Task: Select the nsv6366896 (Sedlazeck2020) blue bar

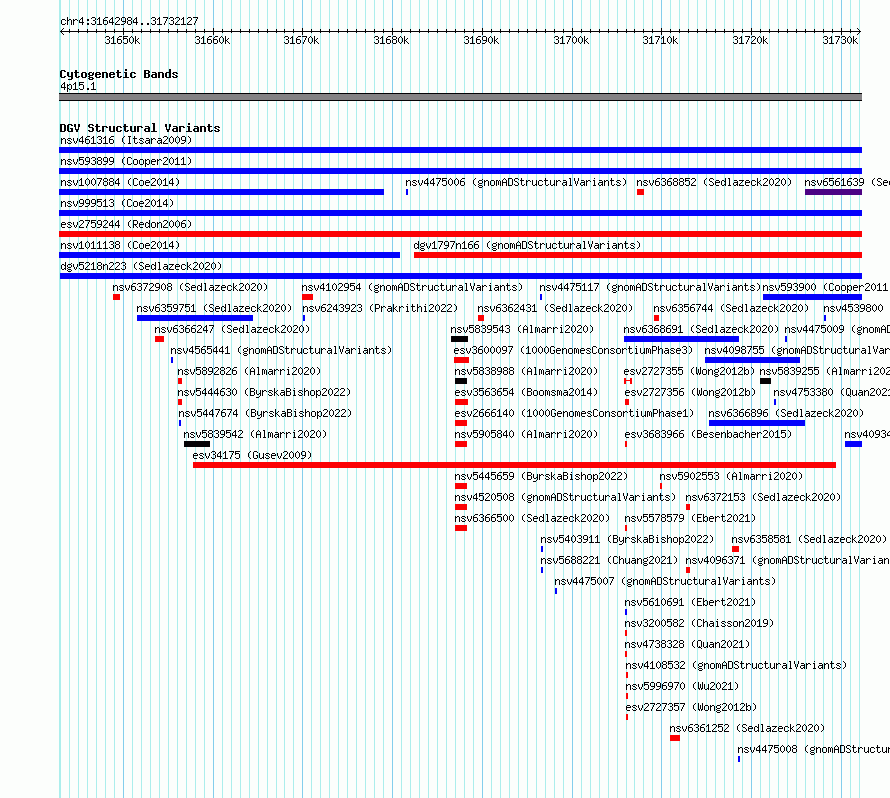Action: (757, 423)
